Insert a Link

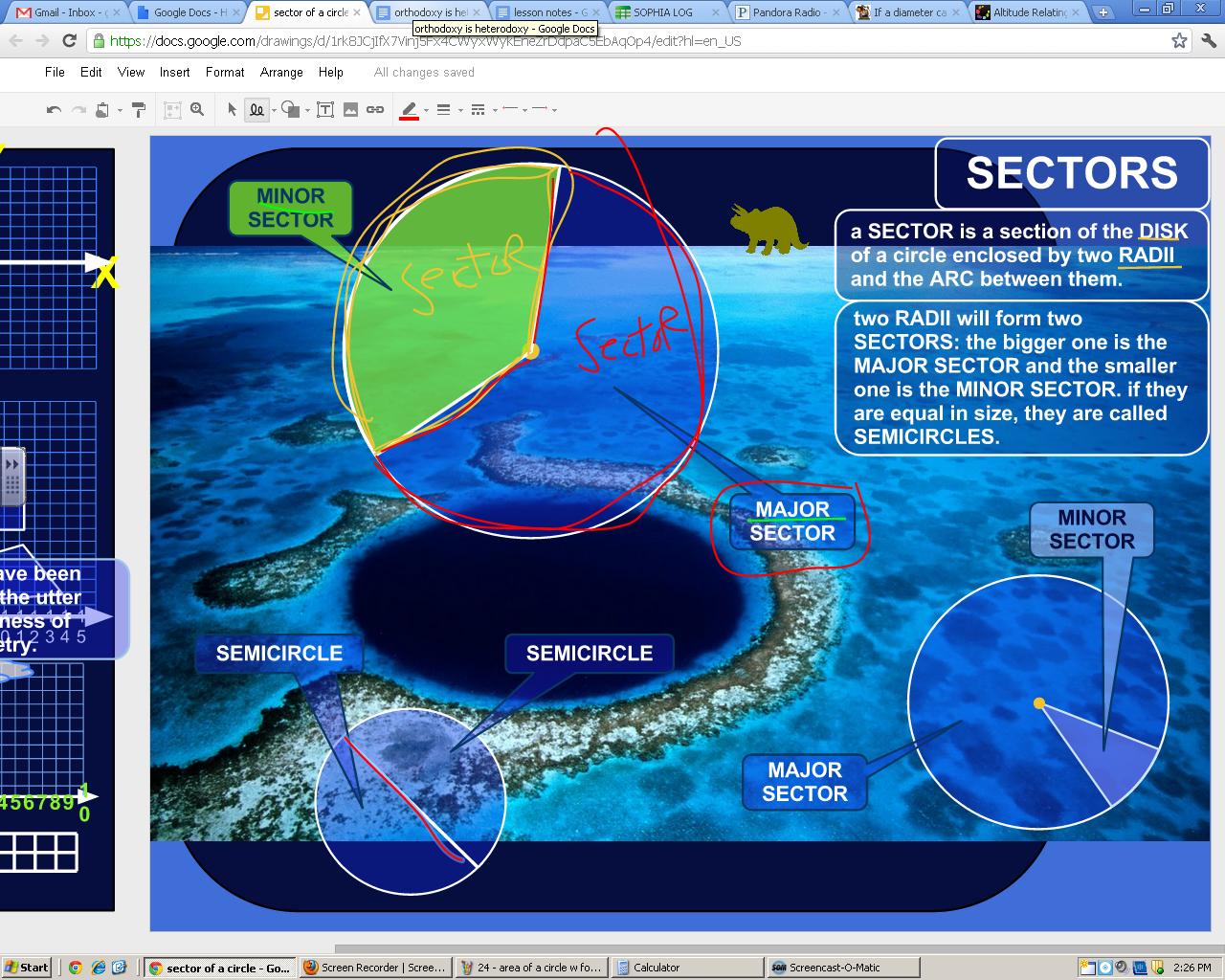(x=374, y=109)
